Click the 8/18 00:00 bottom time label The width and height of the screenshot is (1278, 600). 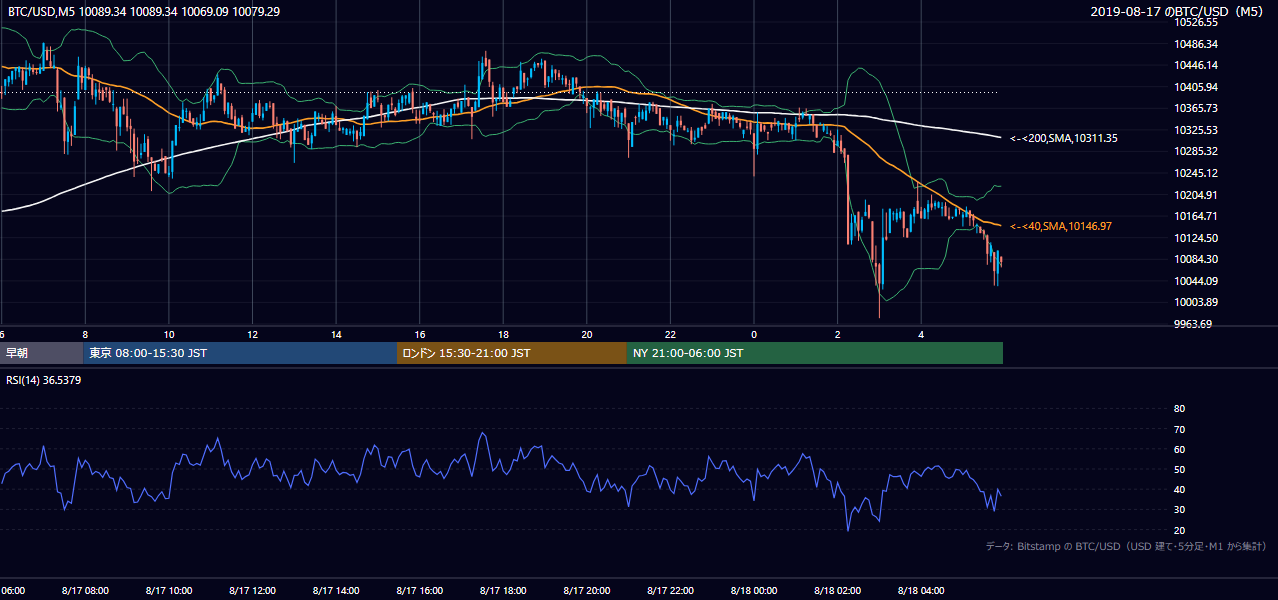[754, 591]
